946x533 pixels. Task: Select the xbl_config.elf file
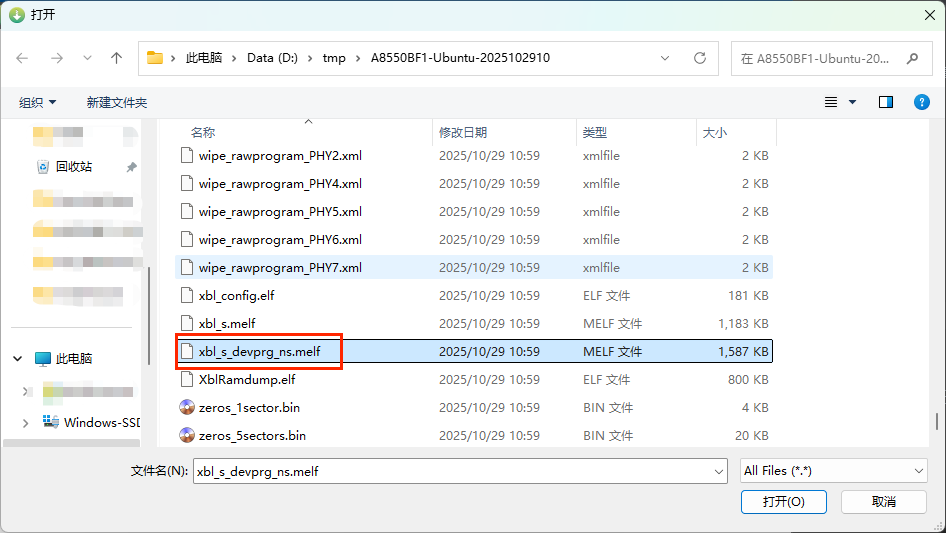pos(236,295)
